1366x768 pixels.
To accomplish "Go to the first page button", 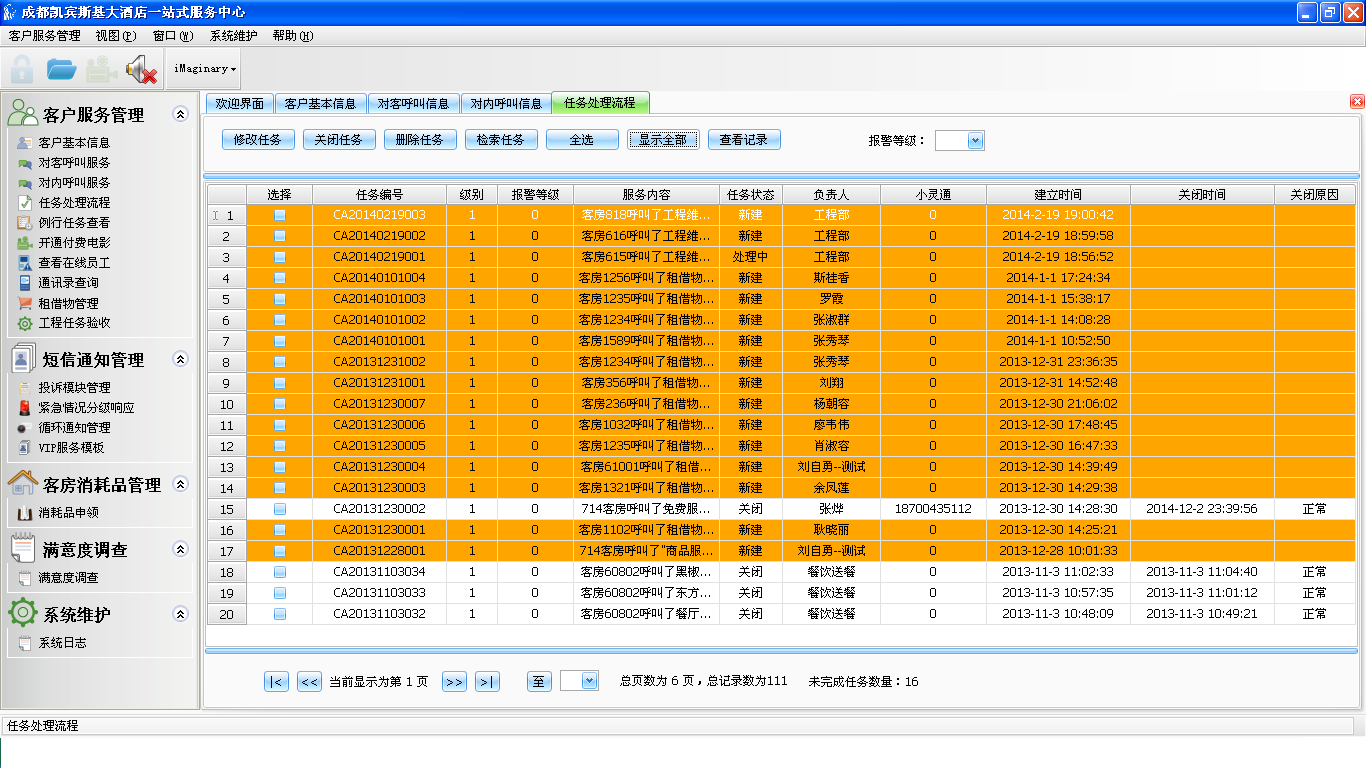I will pos(276,682).
